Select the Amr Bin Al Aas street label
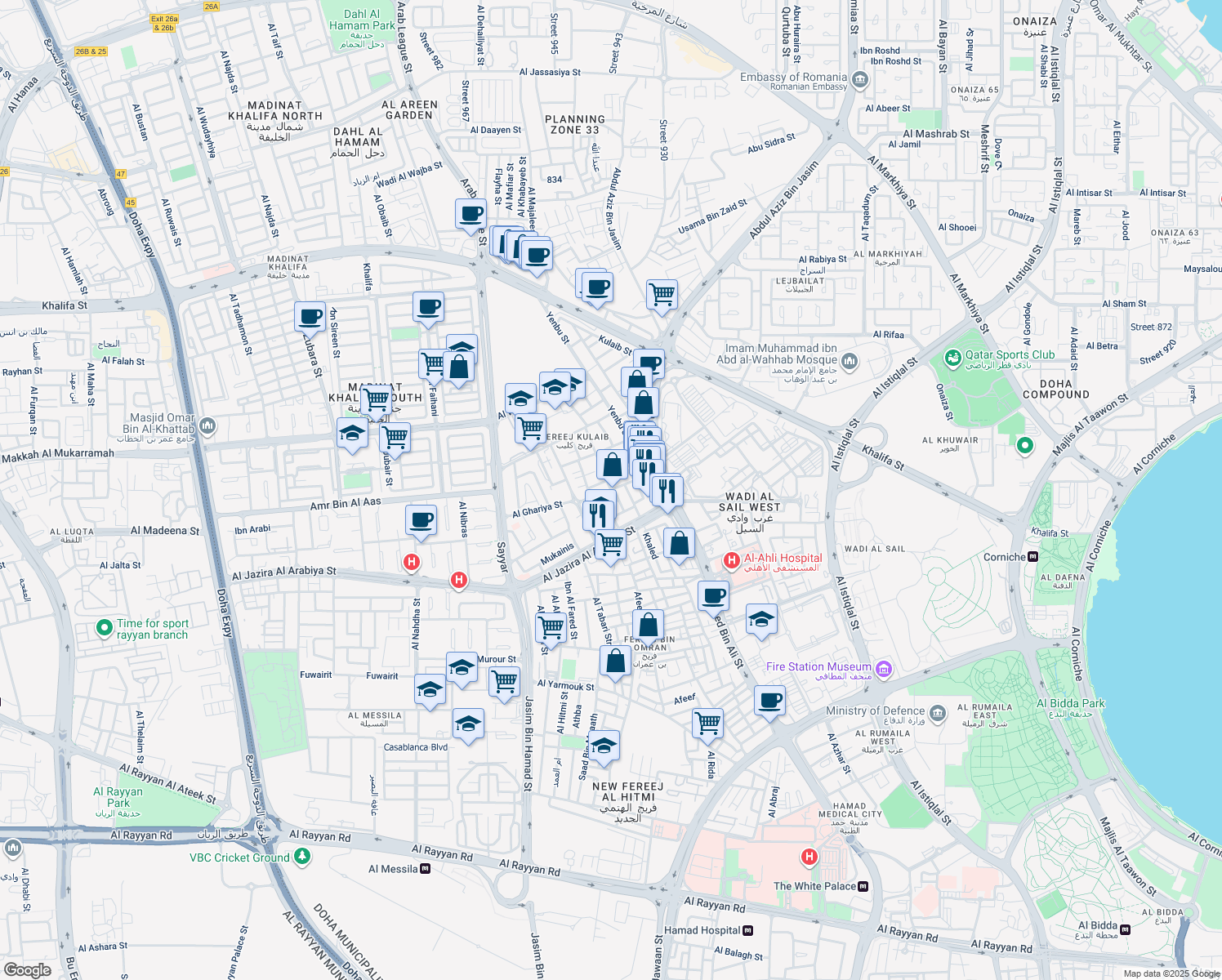Screen dimensions: 1222x980 click(x=346, y=504)
